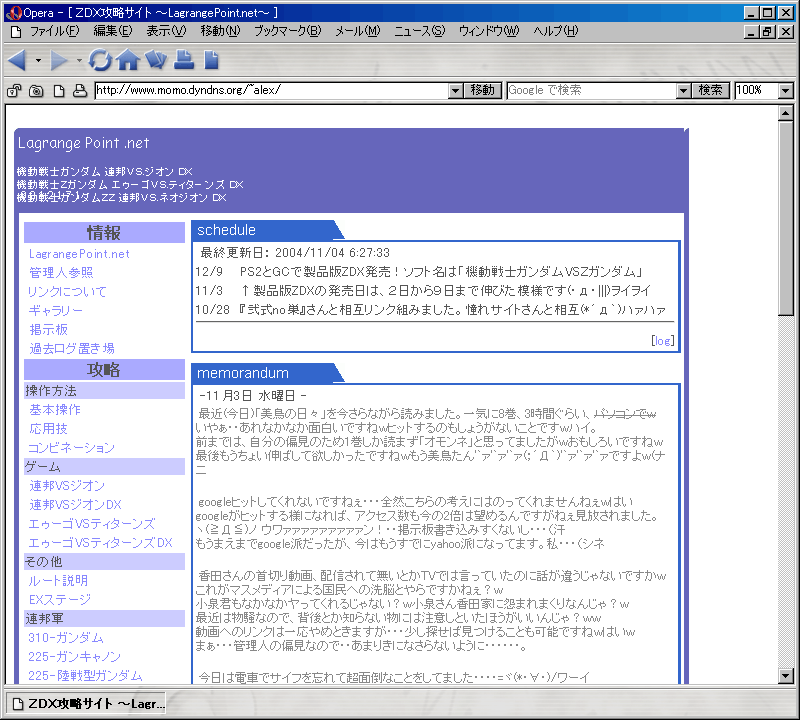
Task: Open the ファイル(F) menu
Action: click(x=55, y=32)
